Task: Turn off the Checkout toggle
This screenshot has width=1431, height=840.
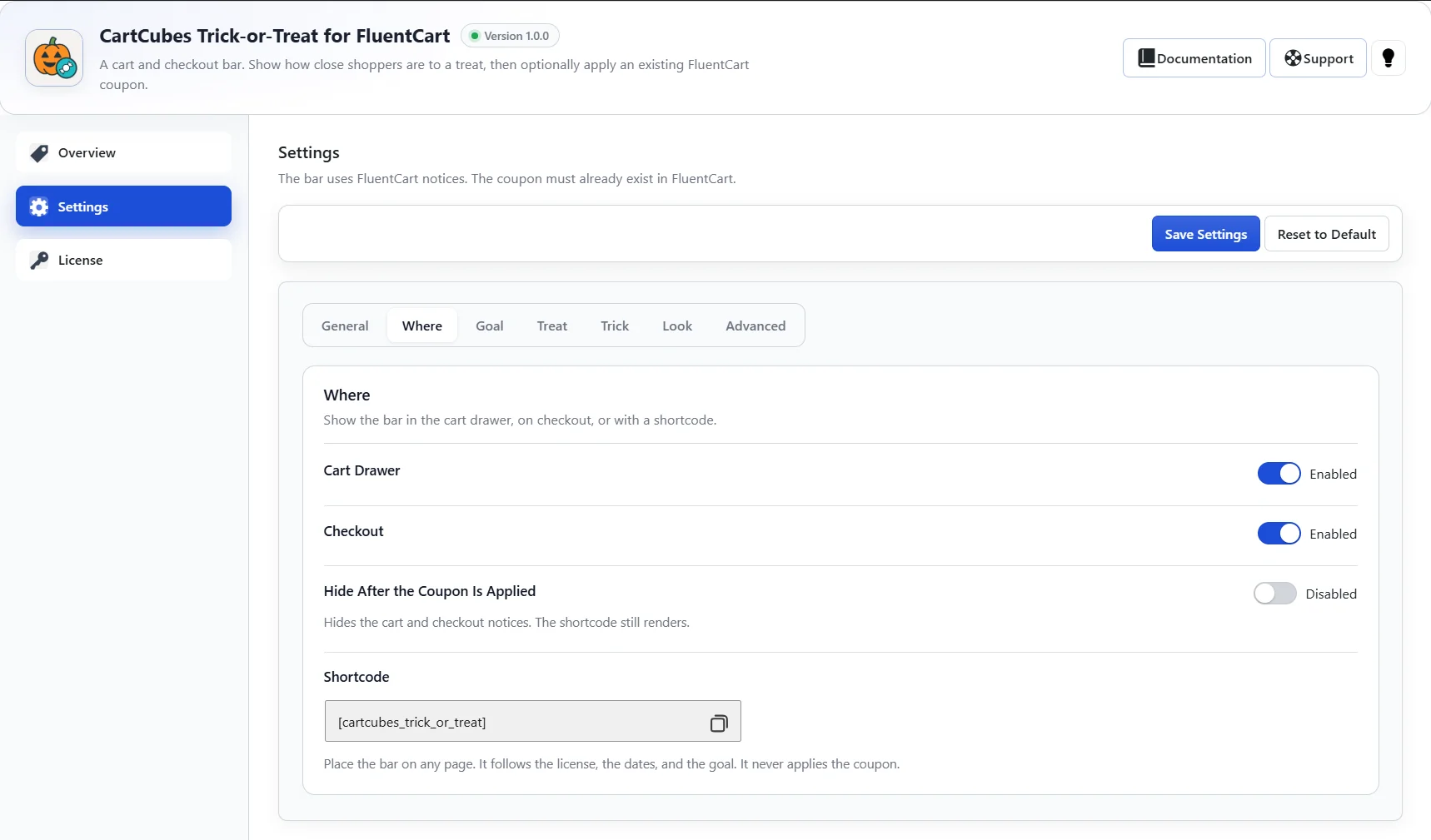Action: pyautogui.click(x=1279, y=534)
